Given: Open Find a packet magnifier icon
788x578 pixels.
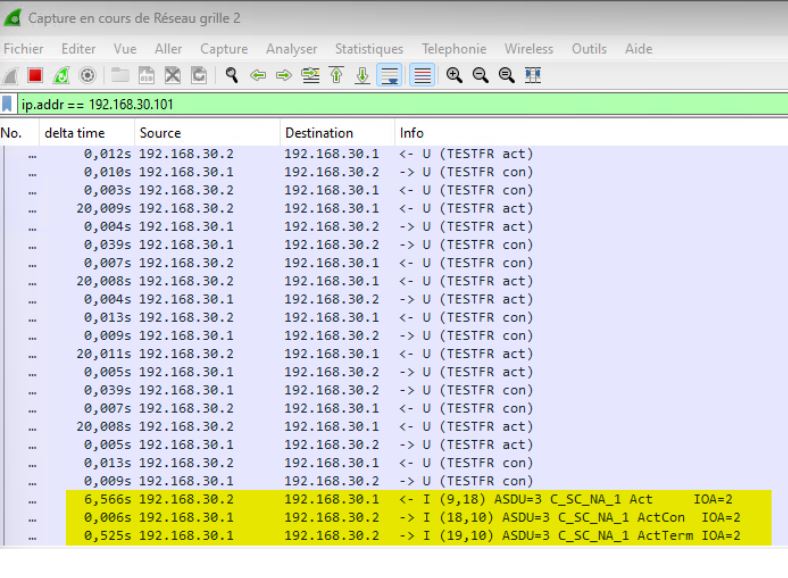Looking at the screenshot, I should pos(232,75).
